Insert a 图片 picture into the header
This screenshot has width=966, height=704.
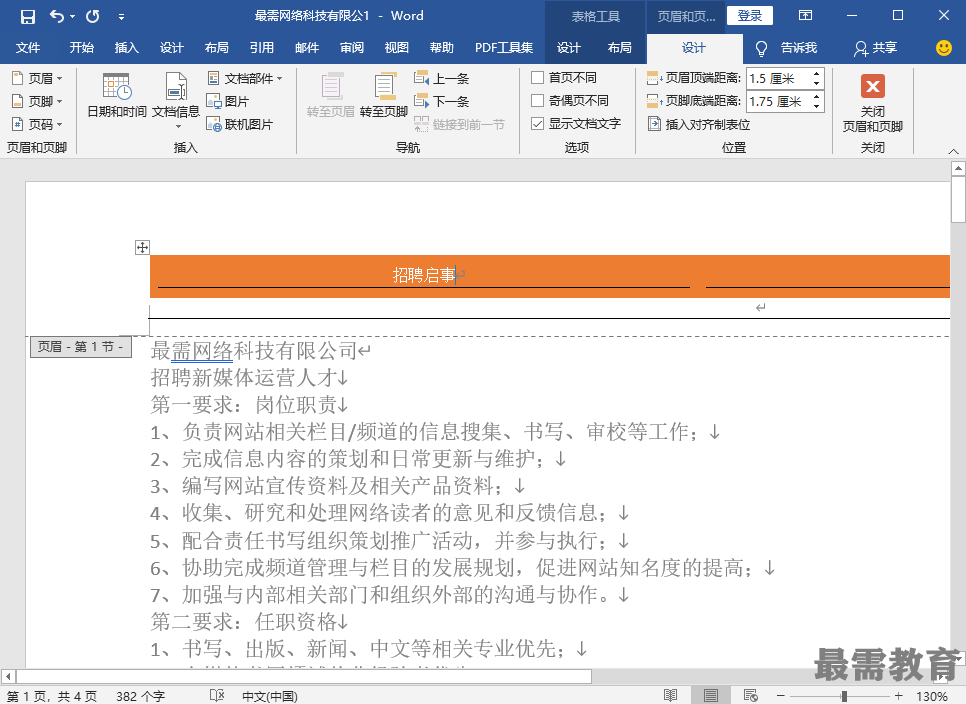pyautogui.click(x=228, y=101)
